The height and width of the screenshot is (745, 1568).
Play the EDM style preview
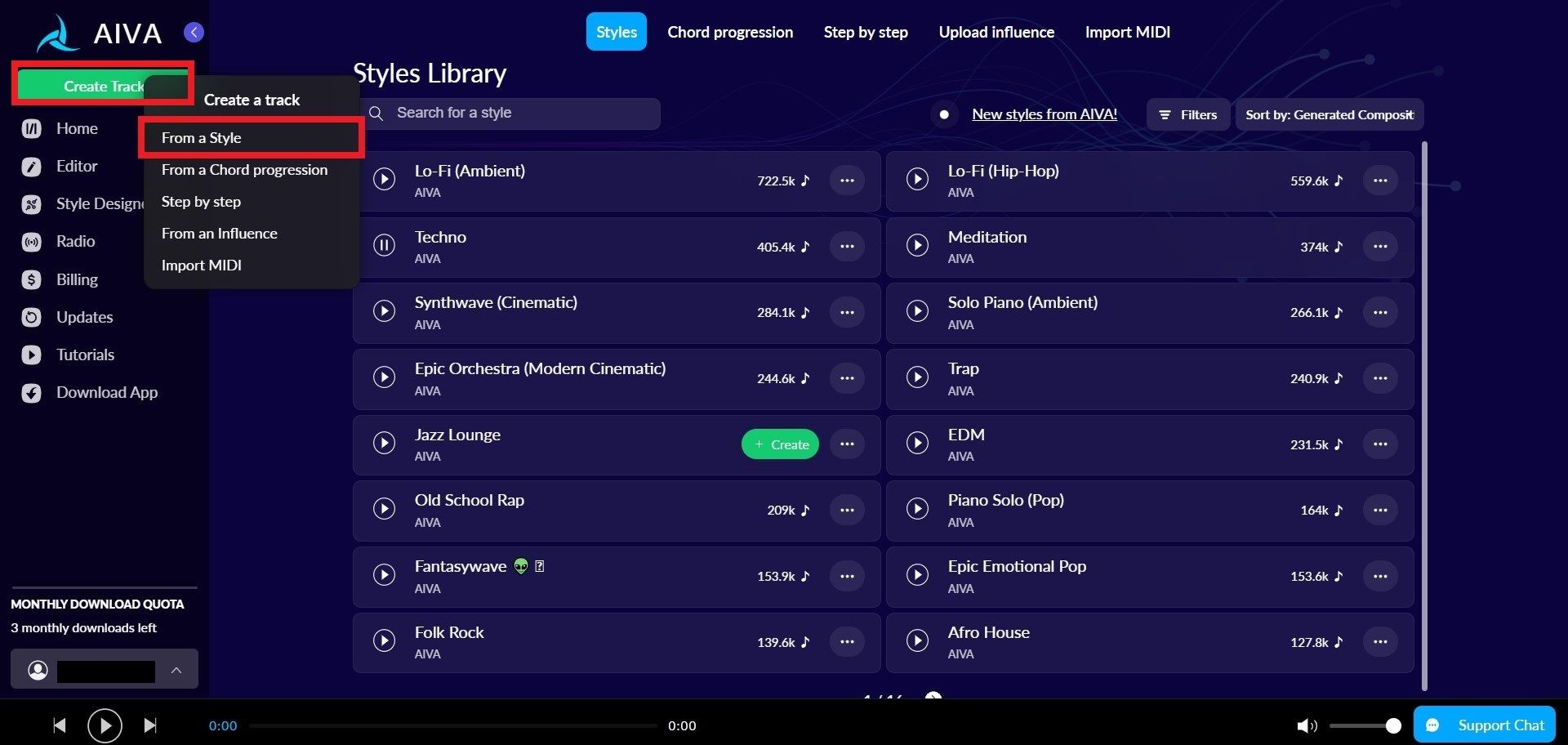pos(917,444)
